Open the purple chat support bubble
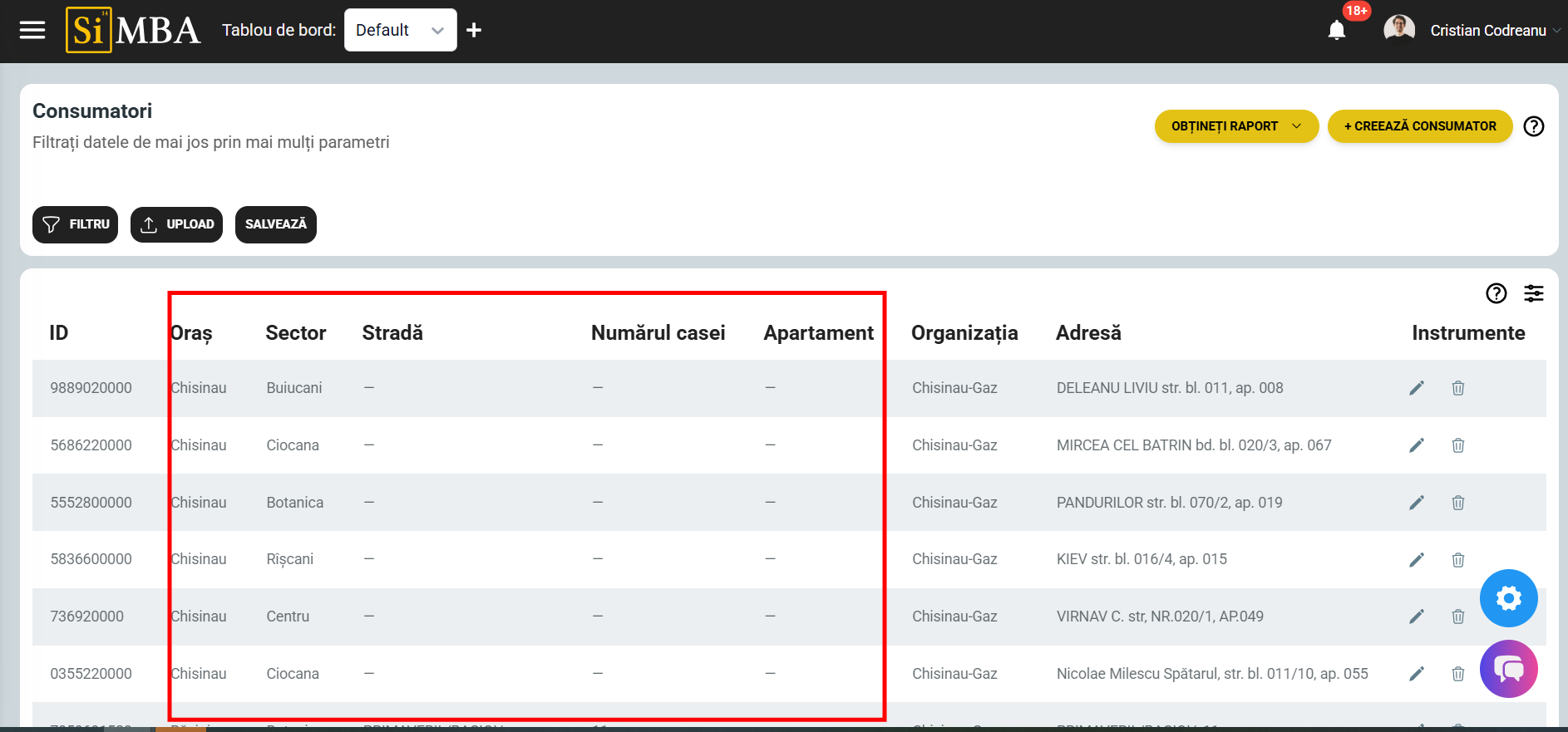This screenshot has height=732, width=1568. pyautogui.click(x=1508, y=669)
